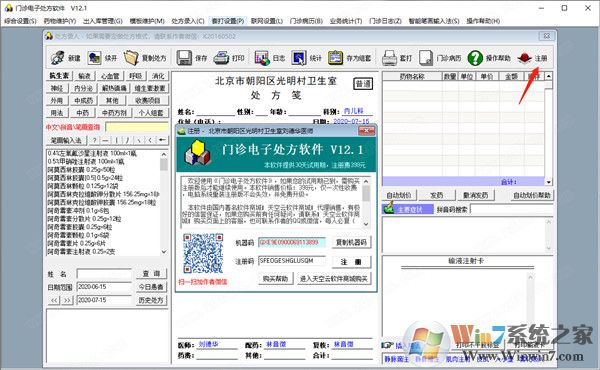Select the 呼吸 drug category
Screen dimensions: 600x370
[136, 76]
